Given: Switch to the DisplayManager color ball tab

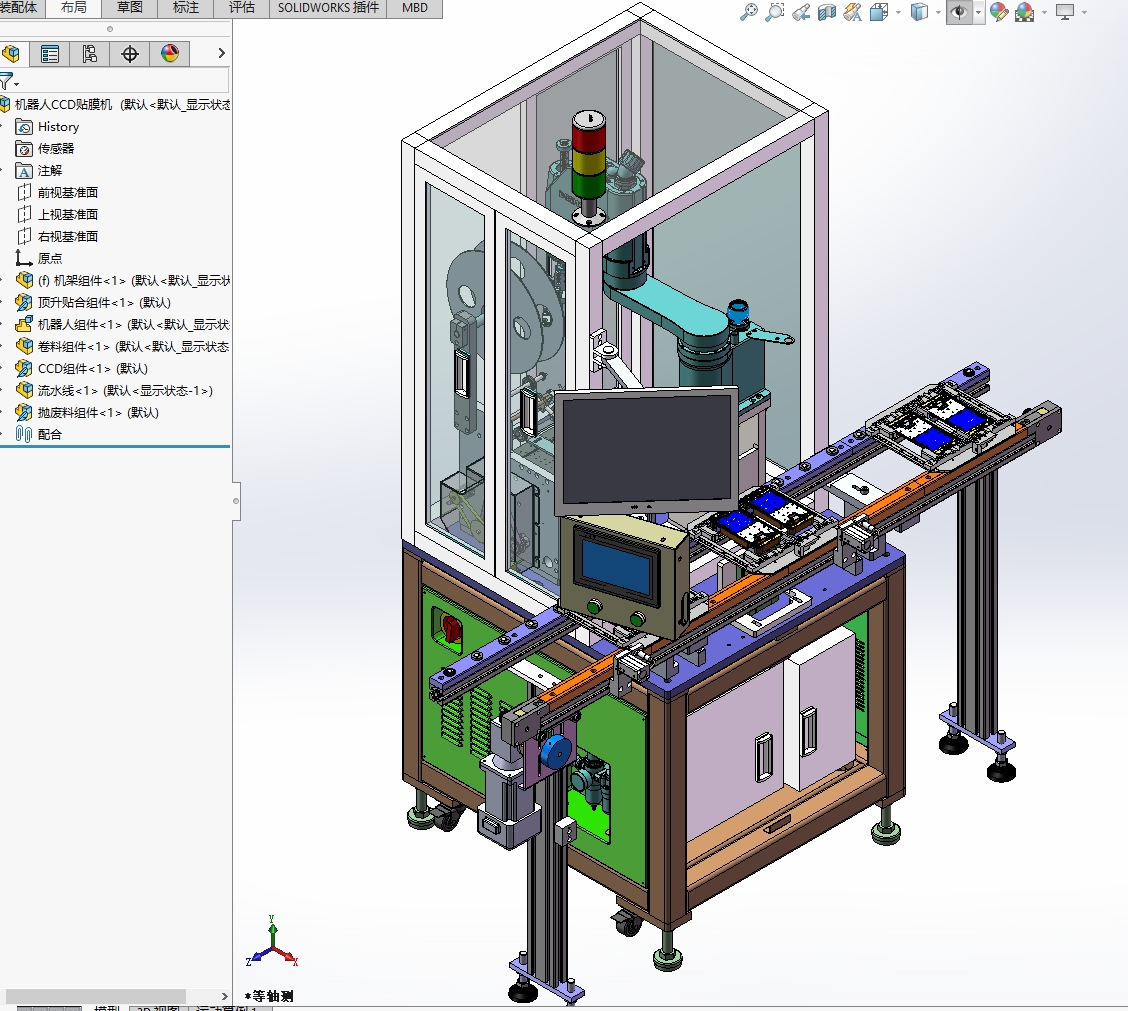Looking at the screenshot, I should [170, 53].
